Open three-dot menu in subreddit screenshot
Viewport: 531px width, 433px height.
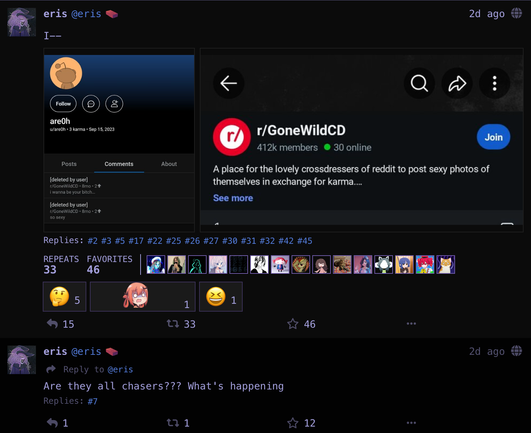(494, 83)
